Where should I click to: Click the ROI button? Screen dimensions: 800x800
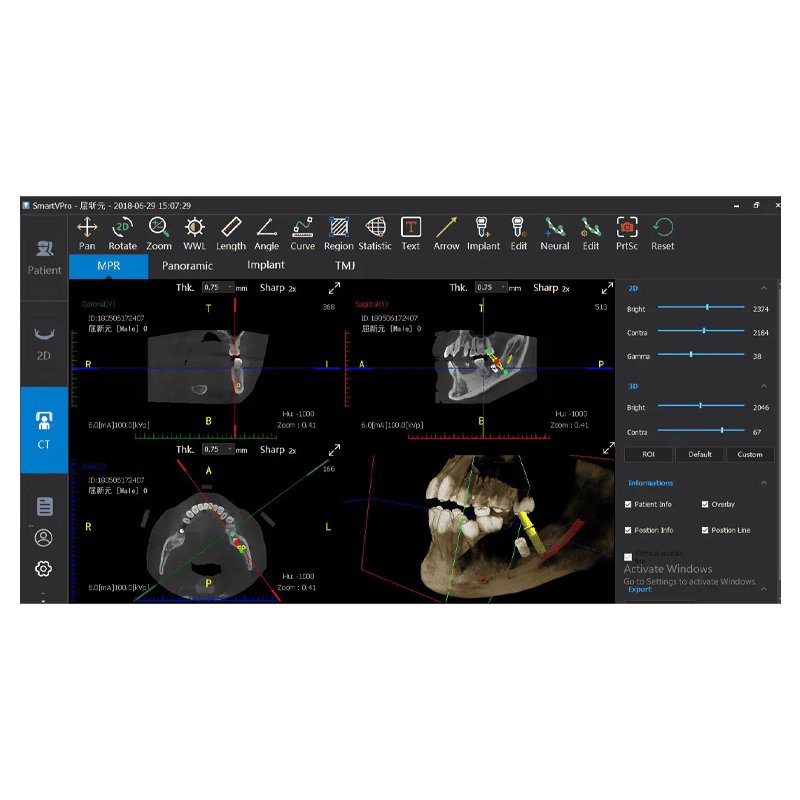[x=648, y=454]
